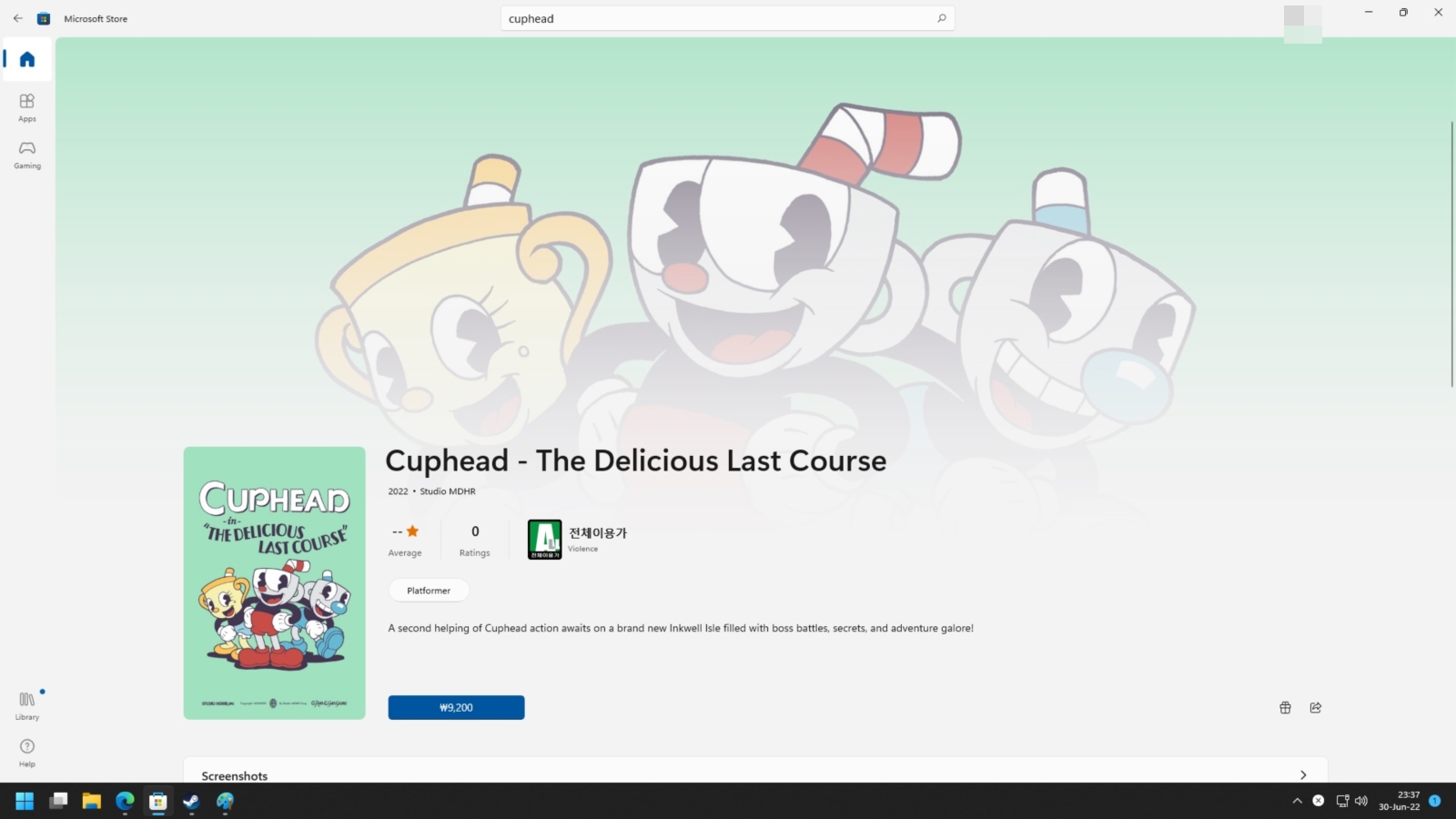This screenshot has height=819, width=1456.
Task: Go back with the back arrow
Action: click(x=18, y=18)
